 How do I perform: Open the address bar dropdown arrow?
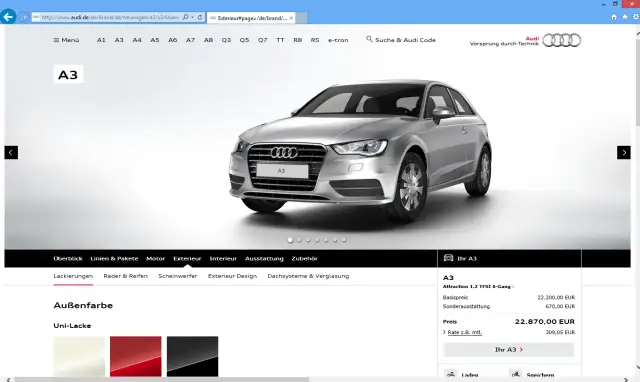point(193,18)
